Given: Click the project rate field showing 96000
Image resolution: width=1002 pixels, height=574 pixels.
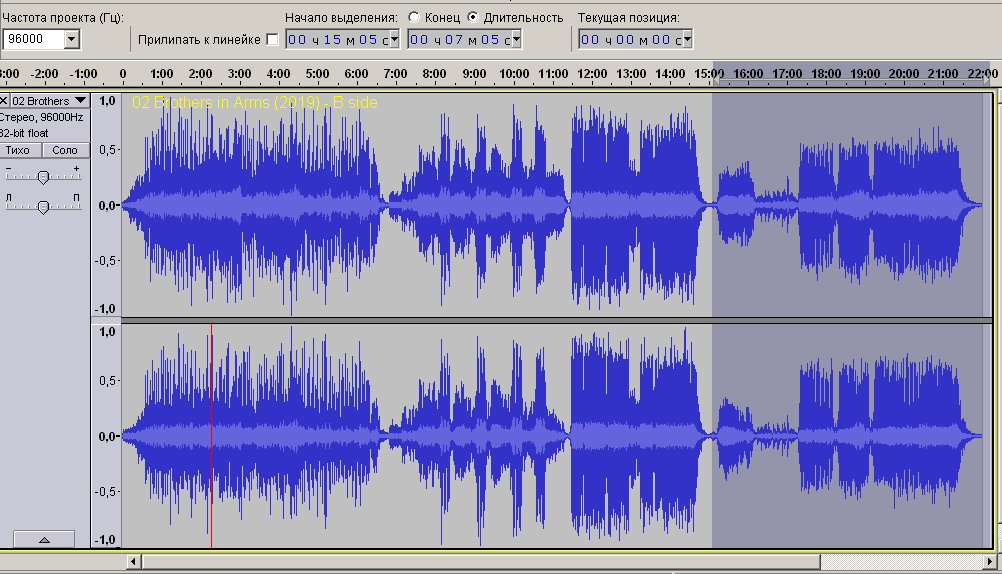Looking at the screenshot, I should [32, 39].
